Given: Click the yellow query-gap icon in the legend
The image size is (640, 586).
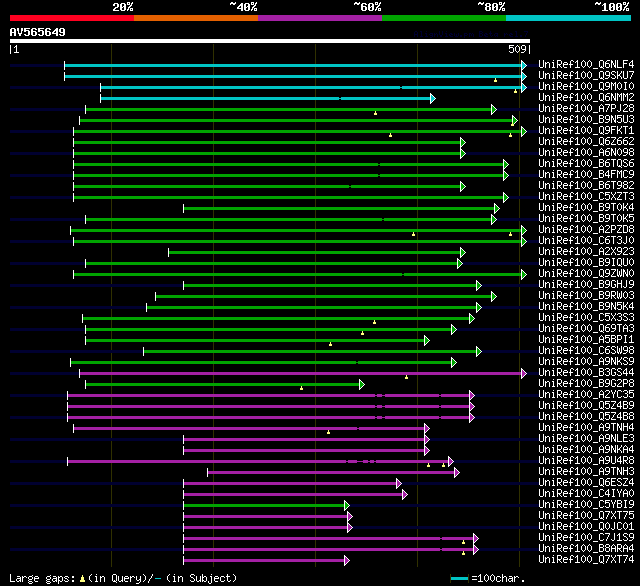Looking at the screenshot, I should tap(82, 578).
